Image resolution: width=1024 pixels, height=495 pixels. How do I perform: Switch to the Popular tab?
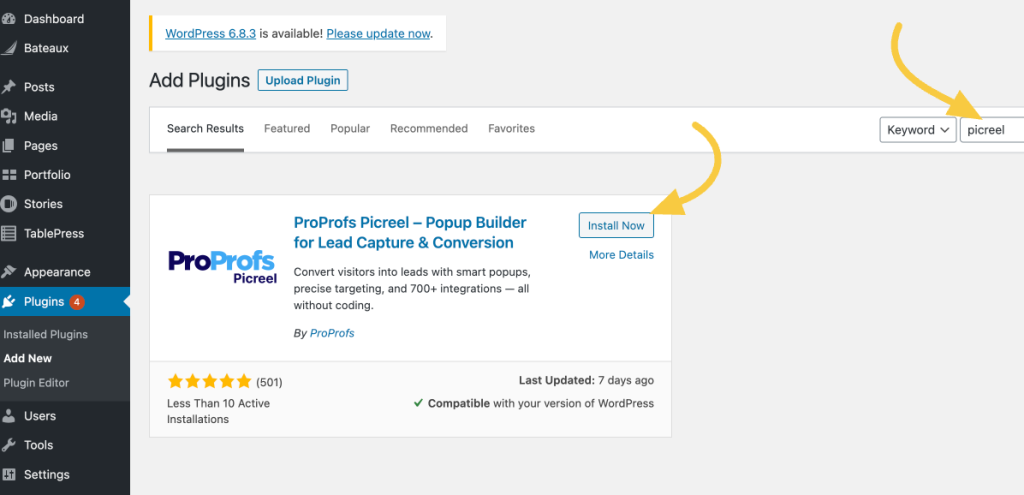click(x=350, y=129)
